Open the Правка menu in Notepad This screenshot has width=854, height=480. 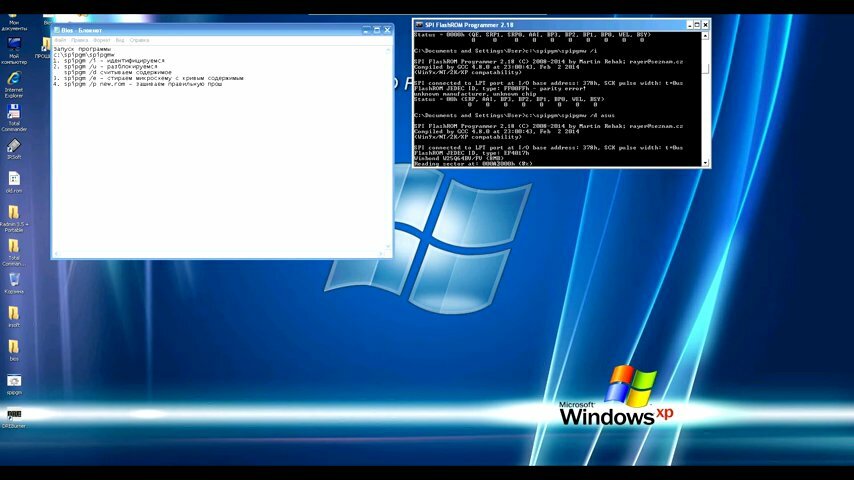(x=80, y=40)
